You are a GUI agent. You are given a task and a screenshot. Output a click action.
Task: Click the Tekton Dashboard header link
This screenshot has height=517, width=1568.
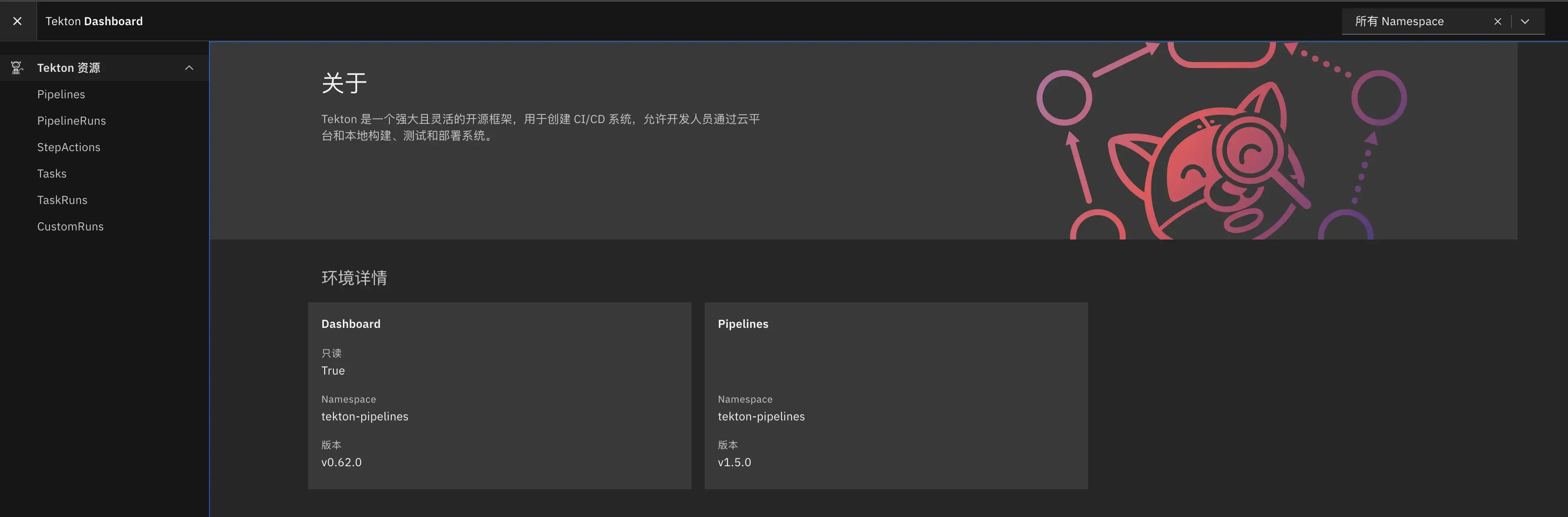point(94,21)
